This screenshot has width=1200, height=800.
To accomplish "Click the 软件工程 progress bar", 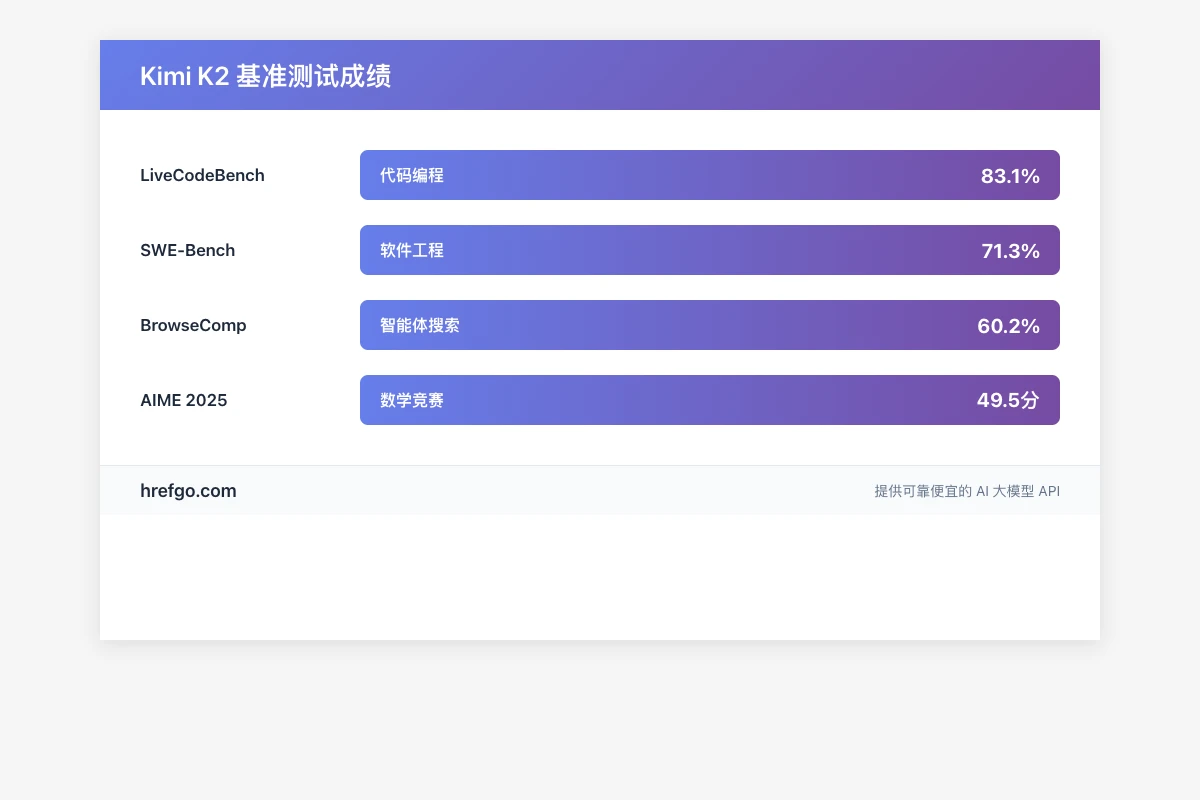I will [710, 250].
